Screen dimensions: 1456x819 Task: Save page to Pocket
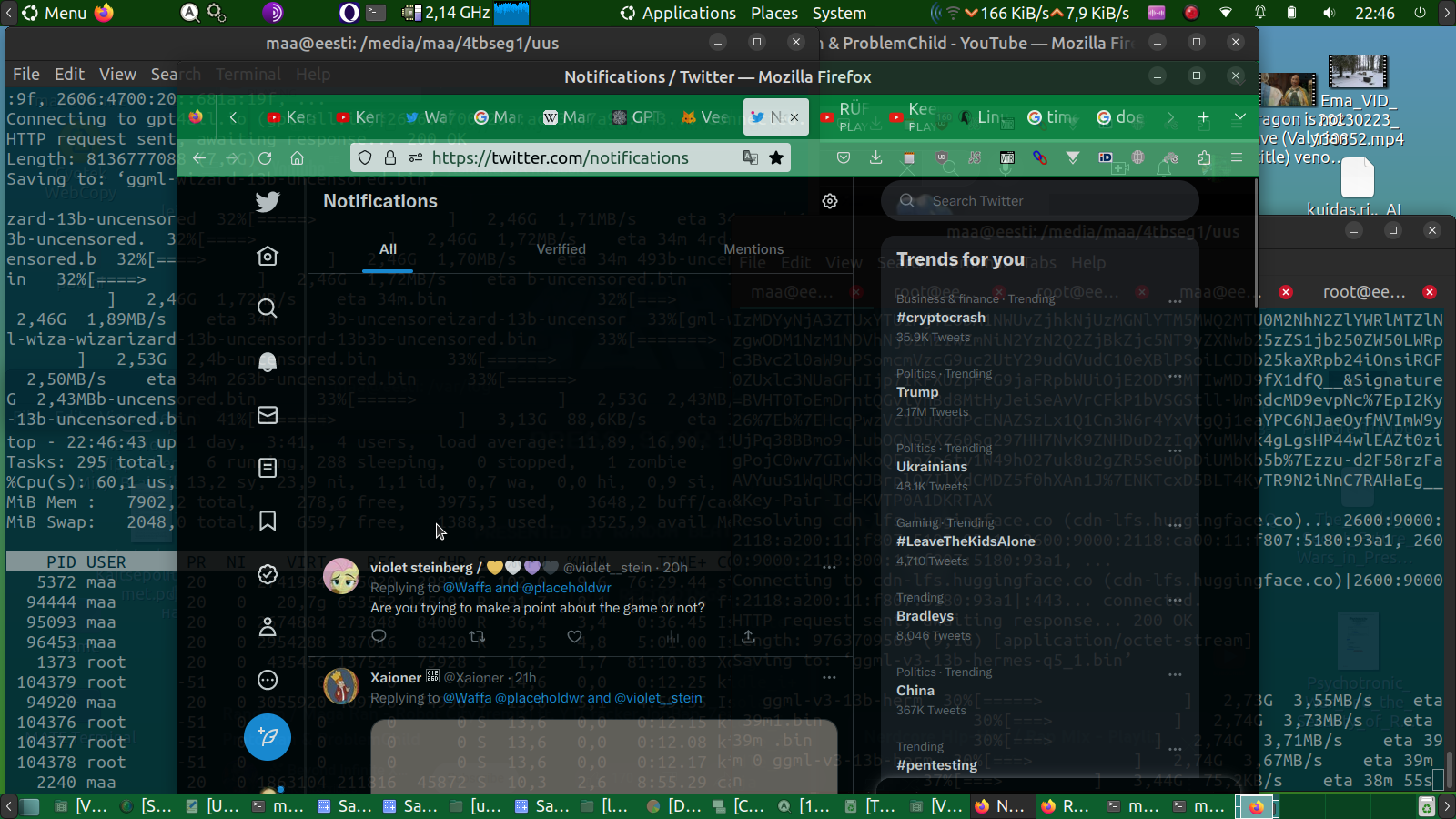click(x=844, y=157)
